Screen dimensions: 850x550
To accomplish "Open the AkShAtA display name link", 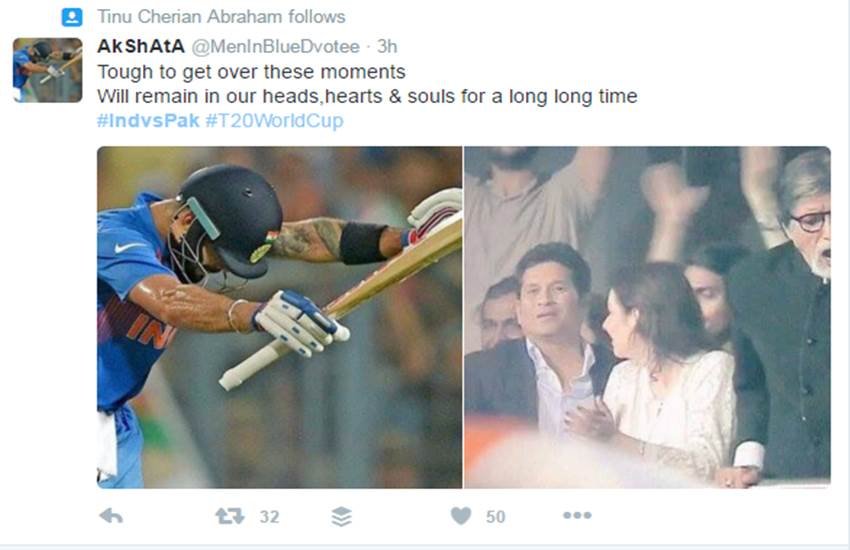I will pyautogui.click(x=141, y=47).
